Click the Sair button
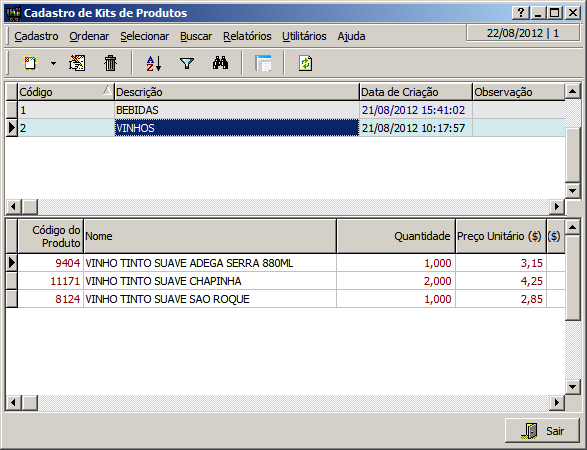The height and width of the screenshot is (450, 587). tap(542, 431)
